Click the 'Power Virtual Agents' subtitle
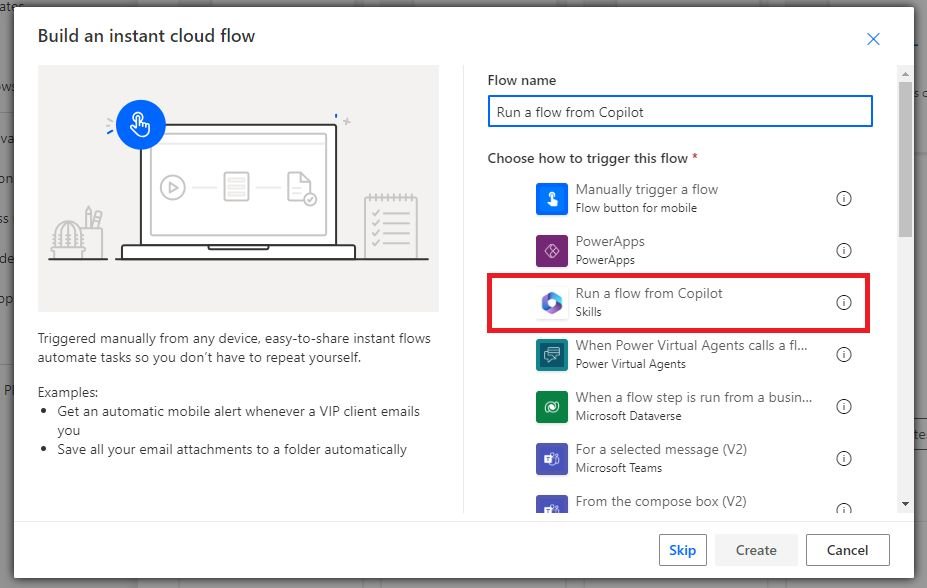This screenshot has width=927, height=588. tap(631, 364)
